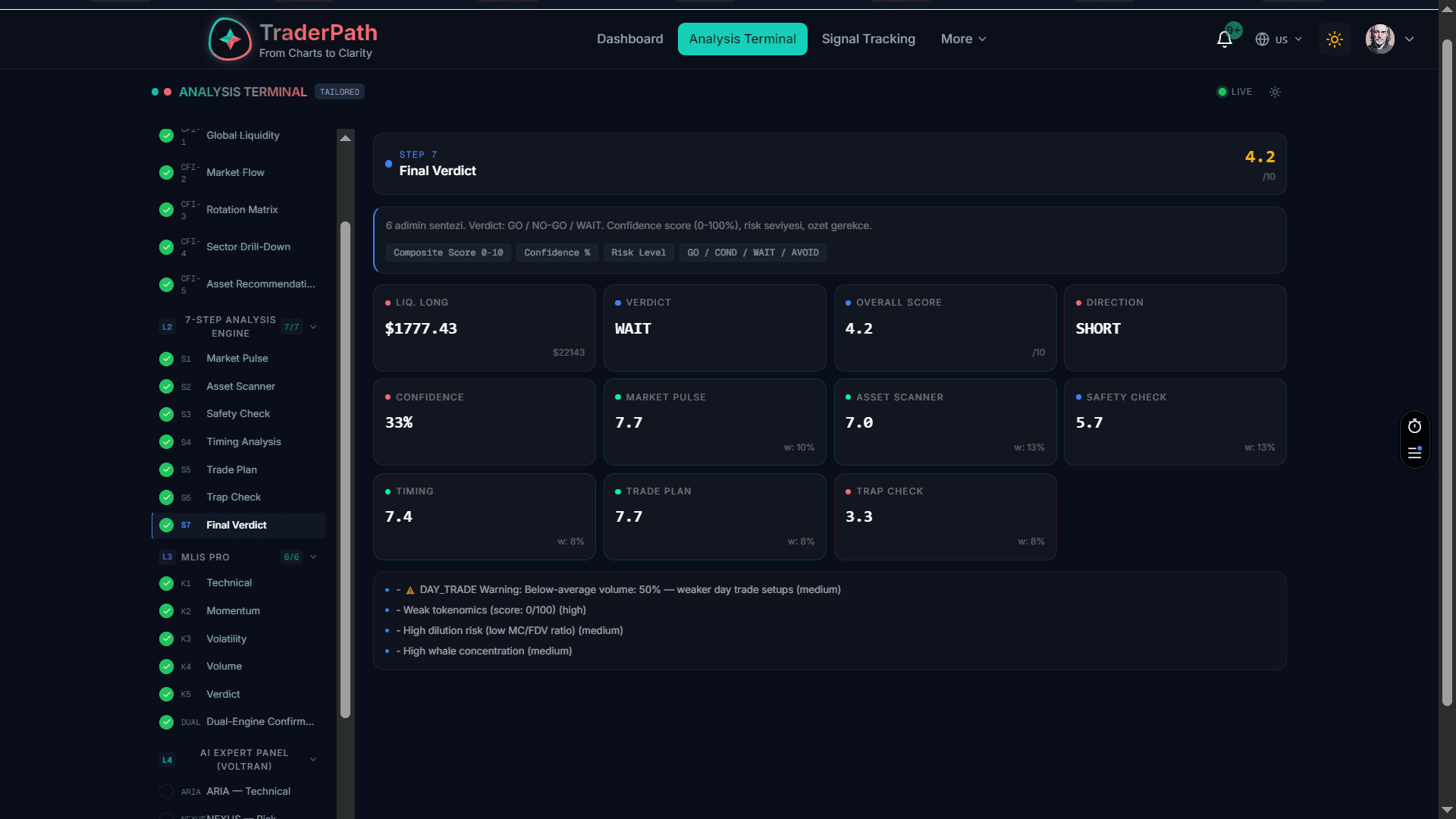Toggle the LIVE status indicator
Image resolution: width=1456 pixels, height=819 pixels.
pos(1235,92)
